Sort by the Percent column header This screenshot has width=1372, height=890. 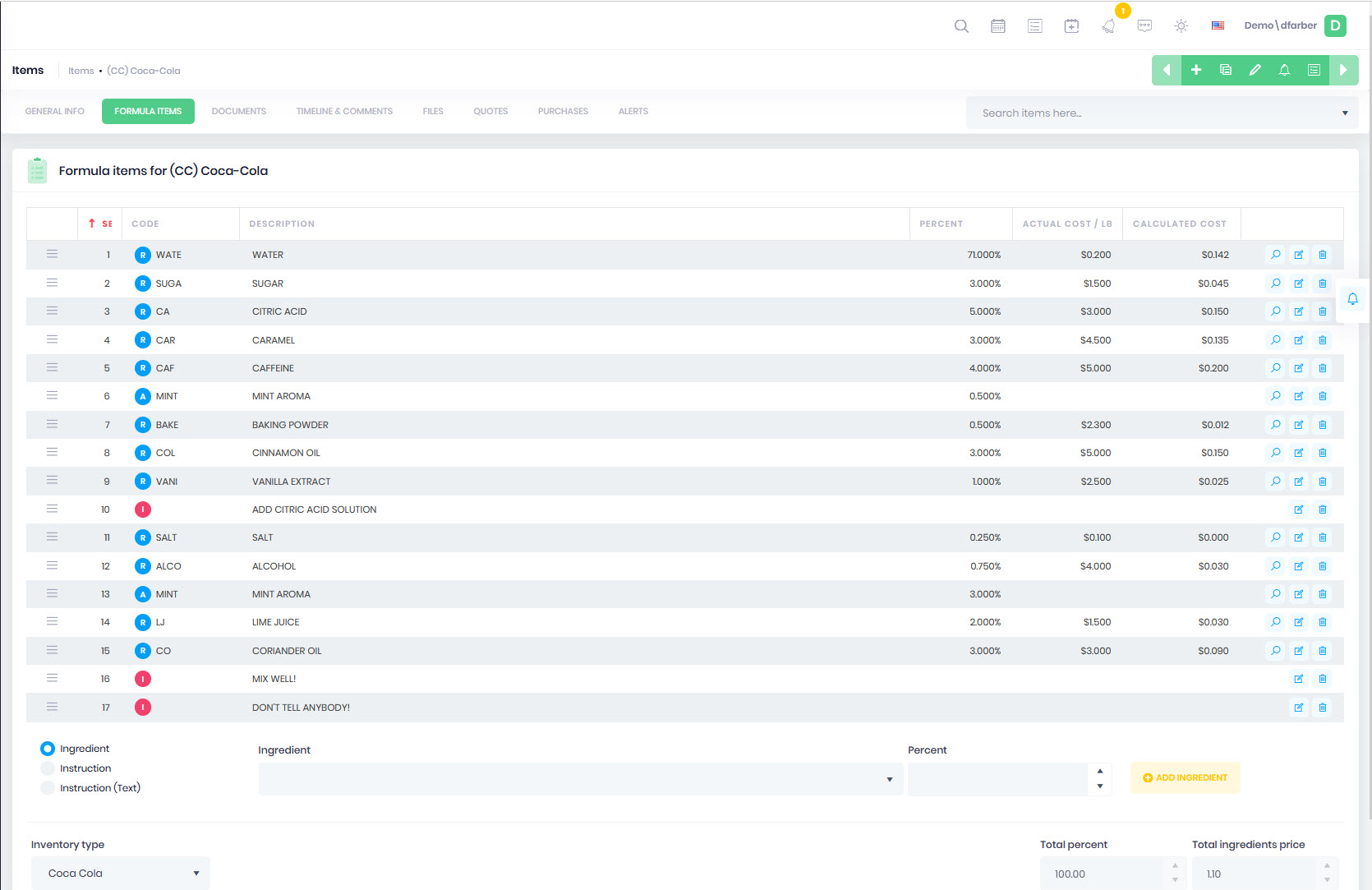(960, 224)
